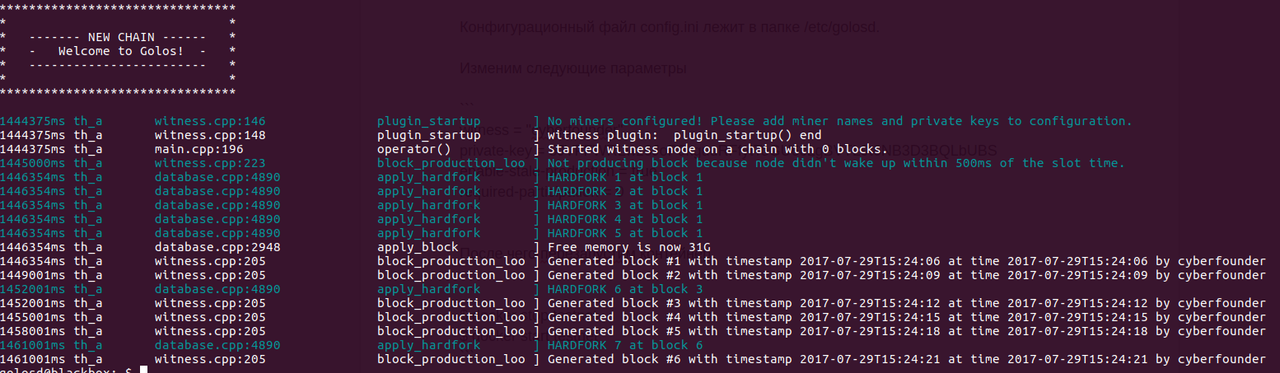The width and height of the screenshot is (1280, 373).
Task: Click the 'HARDFORK 7 at block 6' line
Action: [625, 345]
